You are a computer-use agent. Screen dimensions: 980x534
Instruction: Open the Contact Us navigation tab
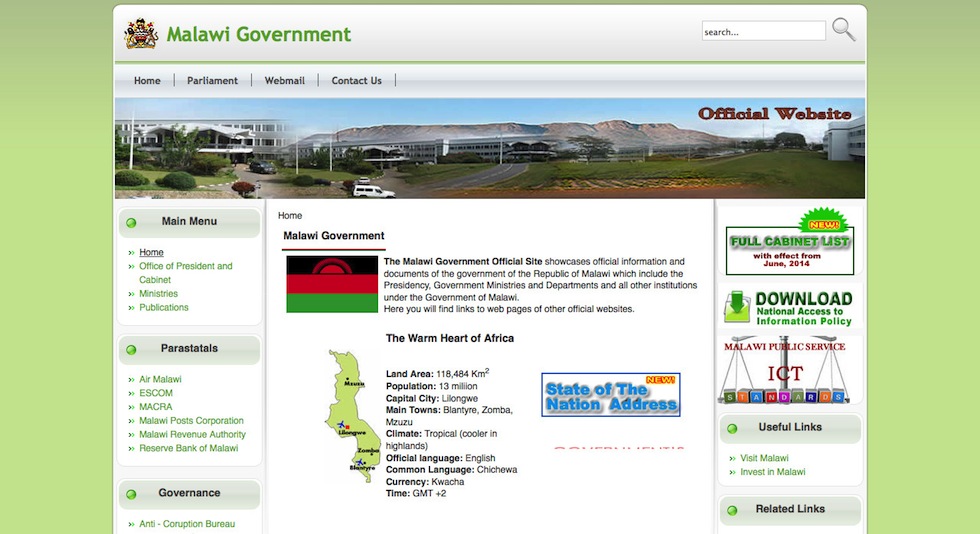[x=356, y=81]
